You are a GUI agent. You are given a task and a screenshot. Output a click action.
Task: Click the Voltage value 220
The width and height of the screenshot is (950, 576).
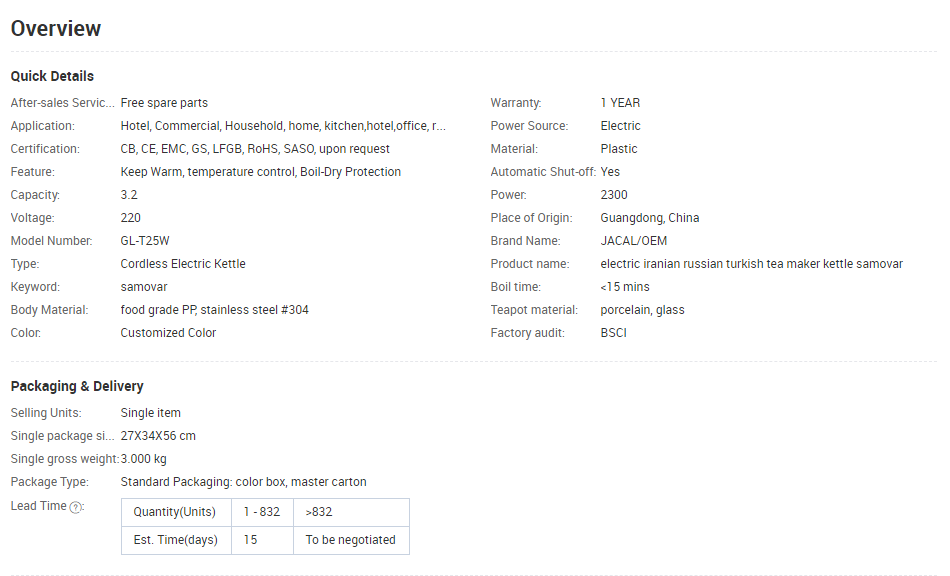(130, 218)
